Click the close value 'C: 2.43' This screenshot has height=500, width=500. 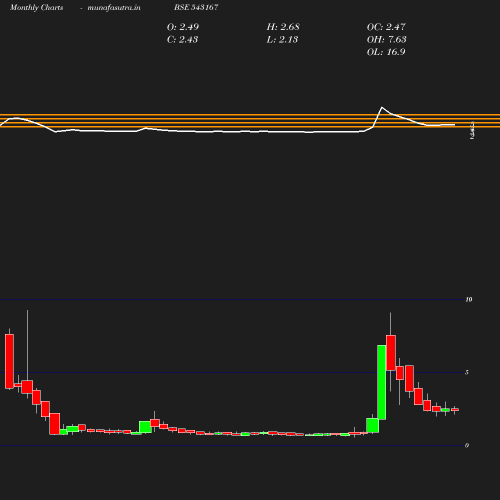(182, 39)
